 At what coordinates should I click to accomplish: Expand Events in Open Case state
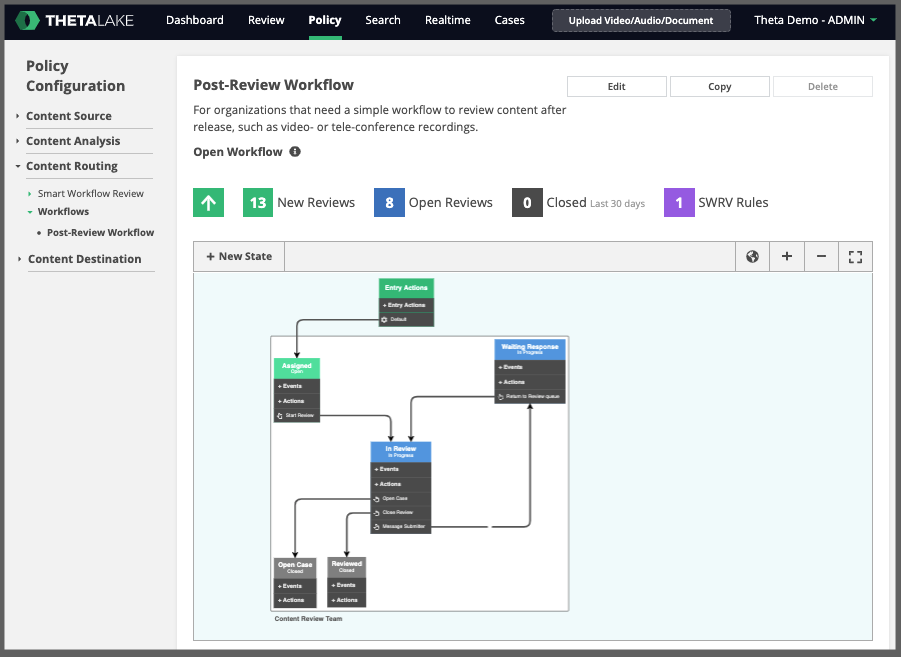(x=295, y=586)
